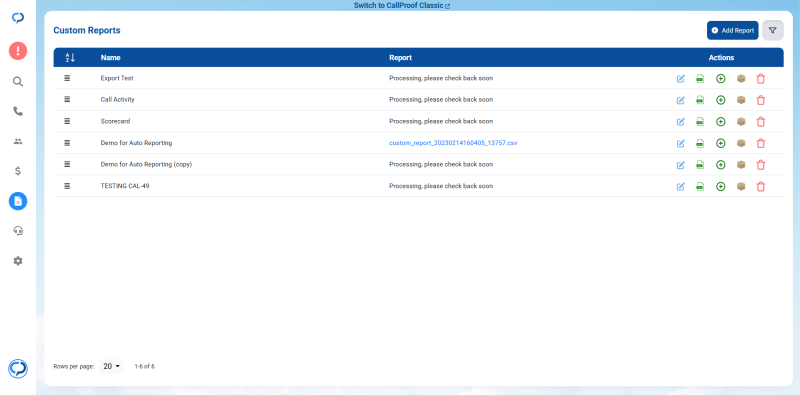The image size is (800, 396).
Task: Delete the Demo for Auto Reporting report
Action: click(x=761, y=143)
